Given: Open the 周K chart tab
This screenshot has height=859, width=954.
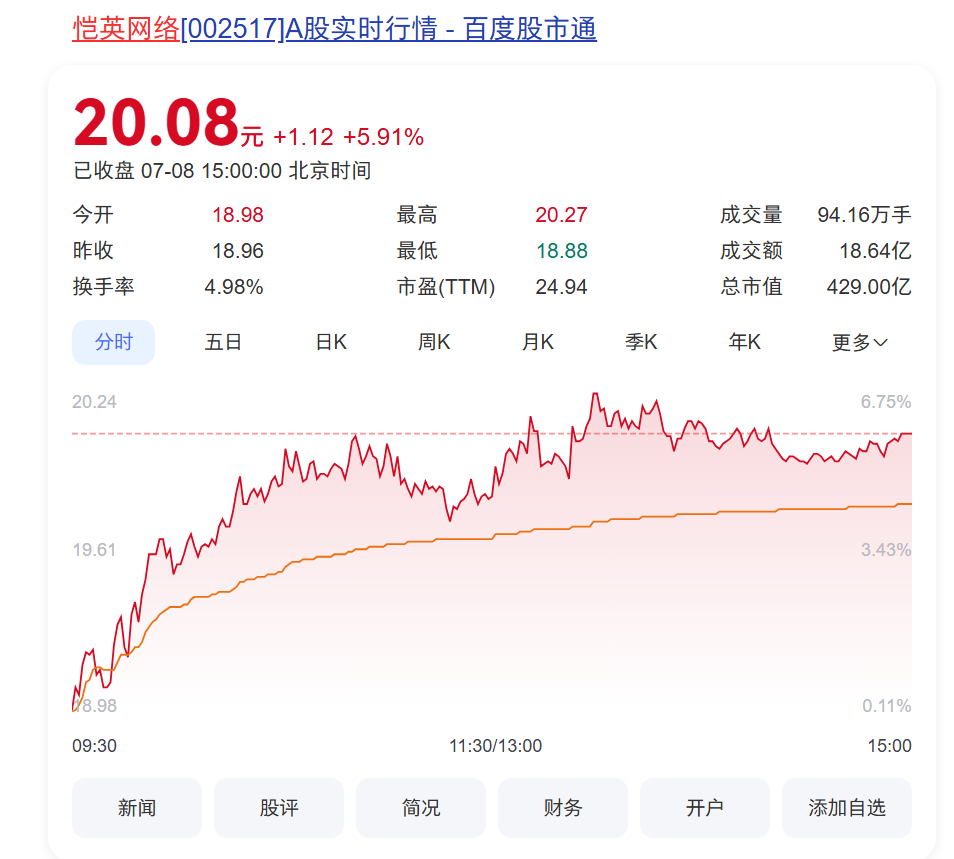Looking at the screenshot, I should (434, 342).
